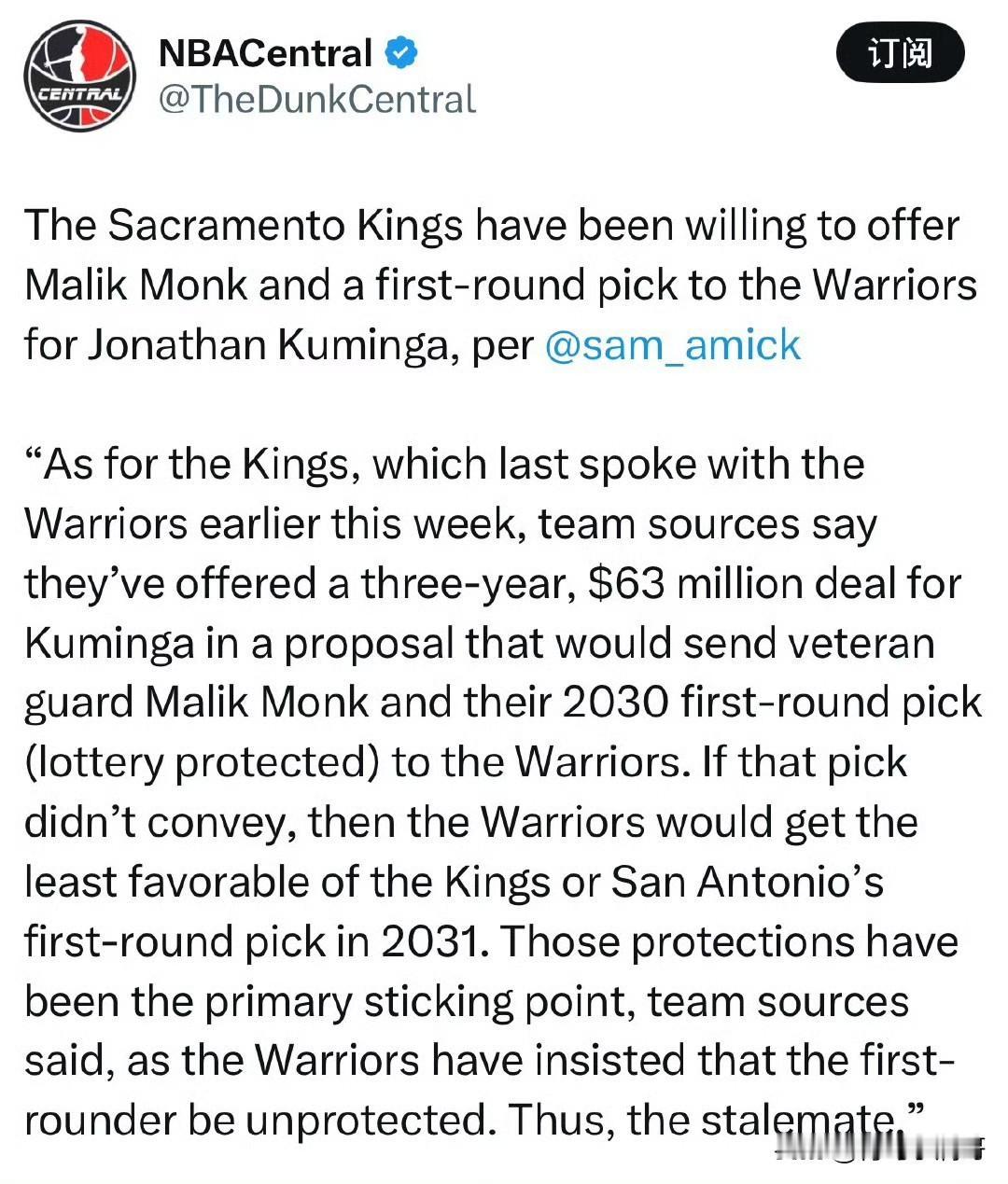Click the quote's opening line 'As for the Kings'

click(x=203, y=464)
